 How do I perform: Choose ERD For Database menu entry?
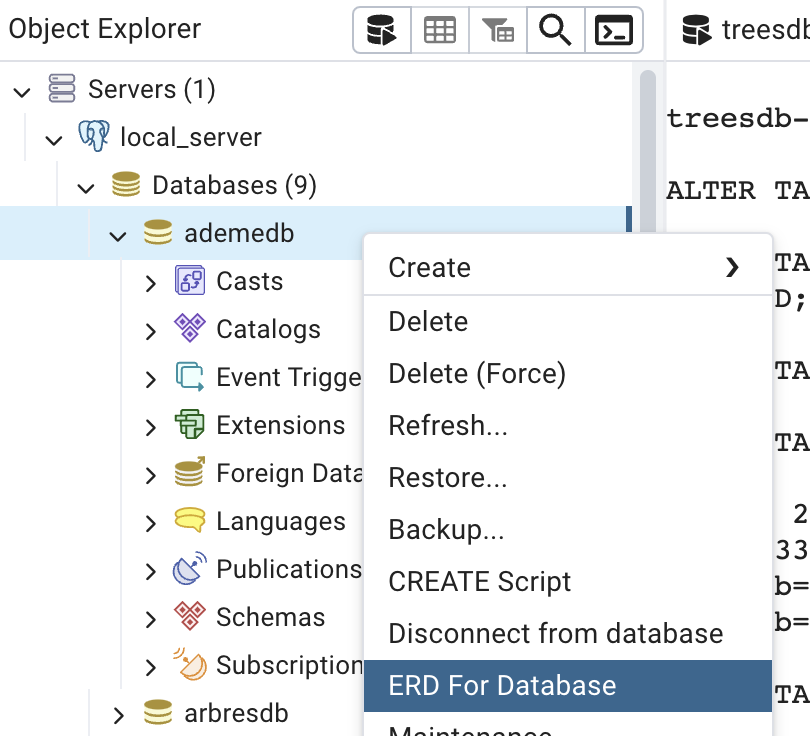coord(502,685)
